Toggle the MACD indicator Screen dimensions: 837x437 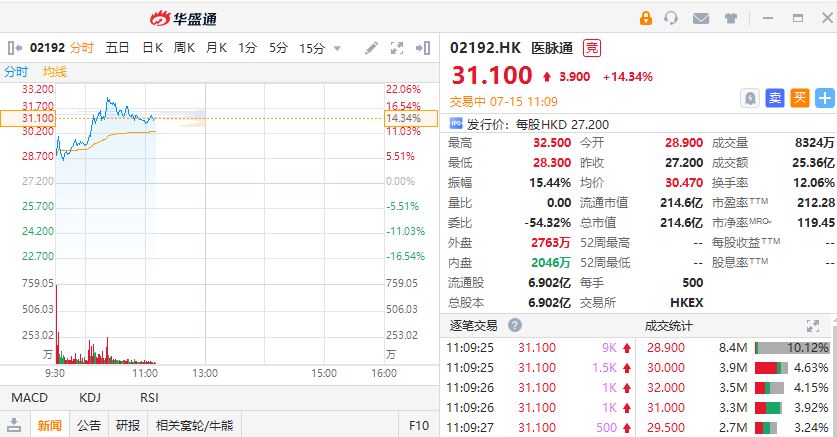pyautogui.click(x=29, y=397)
